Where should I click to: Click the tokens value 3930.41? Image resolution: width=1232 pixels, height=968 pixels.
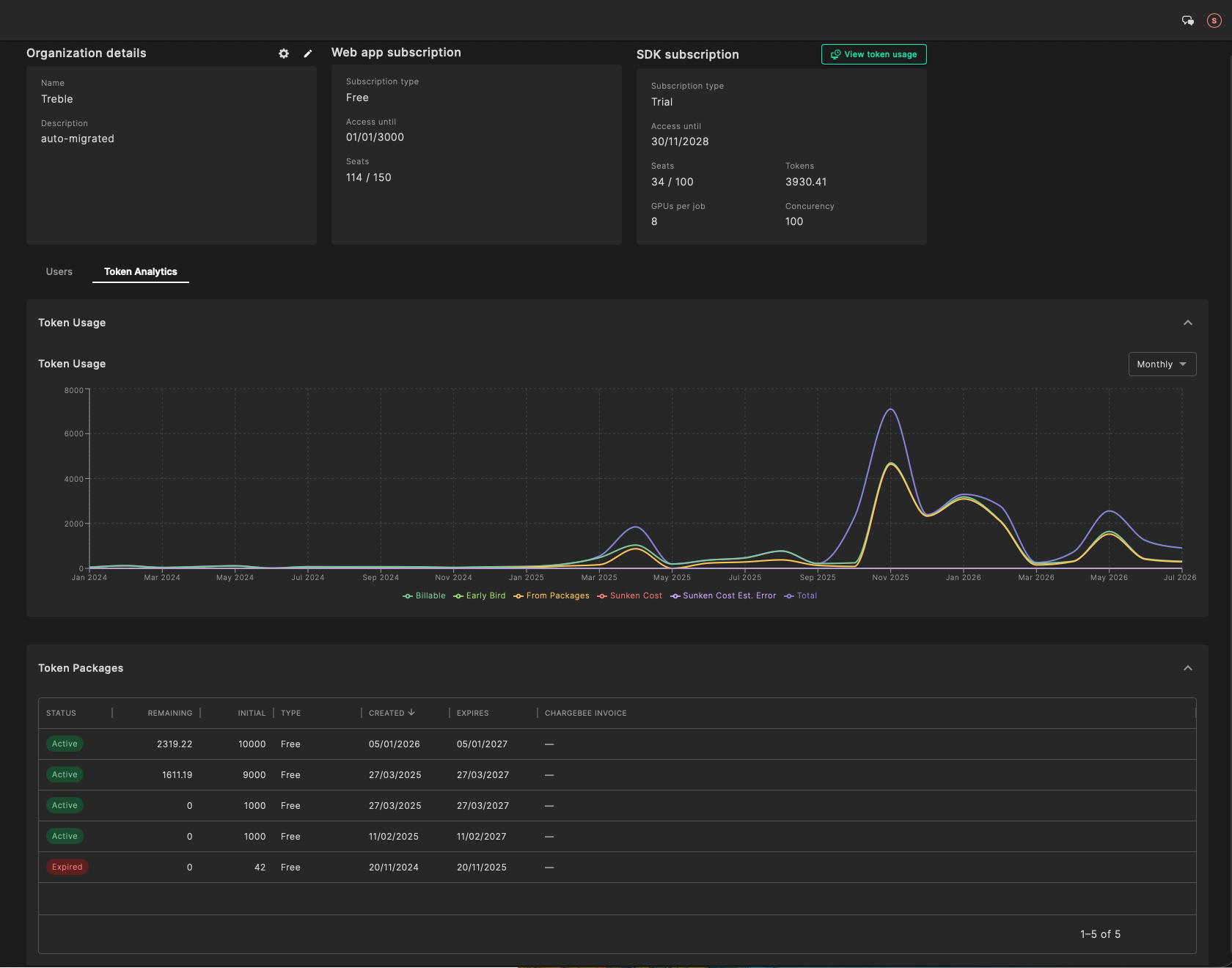(x=806, y=182)
